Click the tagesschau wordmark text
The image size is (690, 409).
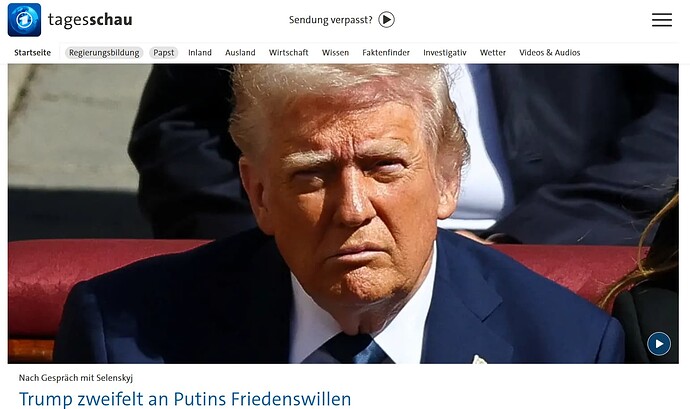90,20
